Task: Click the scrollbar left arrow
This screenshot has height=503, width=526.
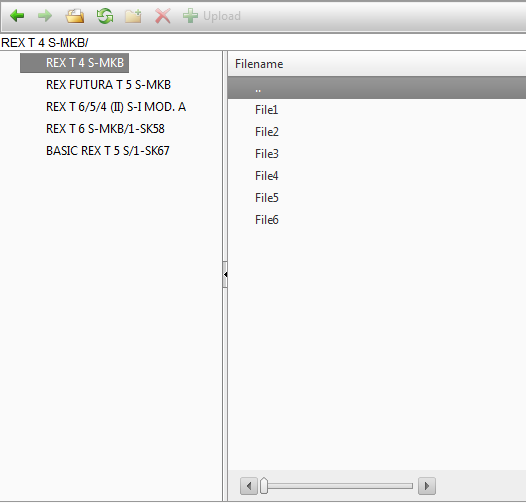Action: 249,486
